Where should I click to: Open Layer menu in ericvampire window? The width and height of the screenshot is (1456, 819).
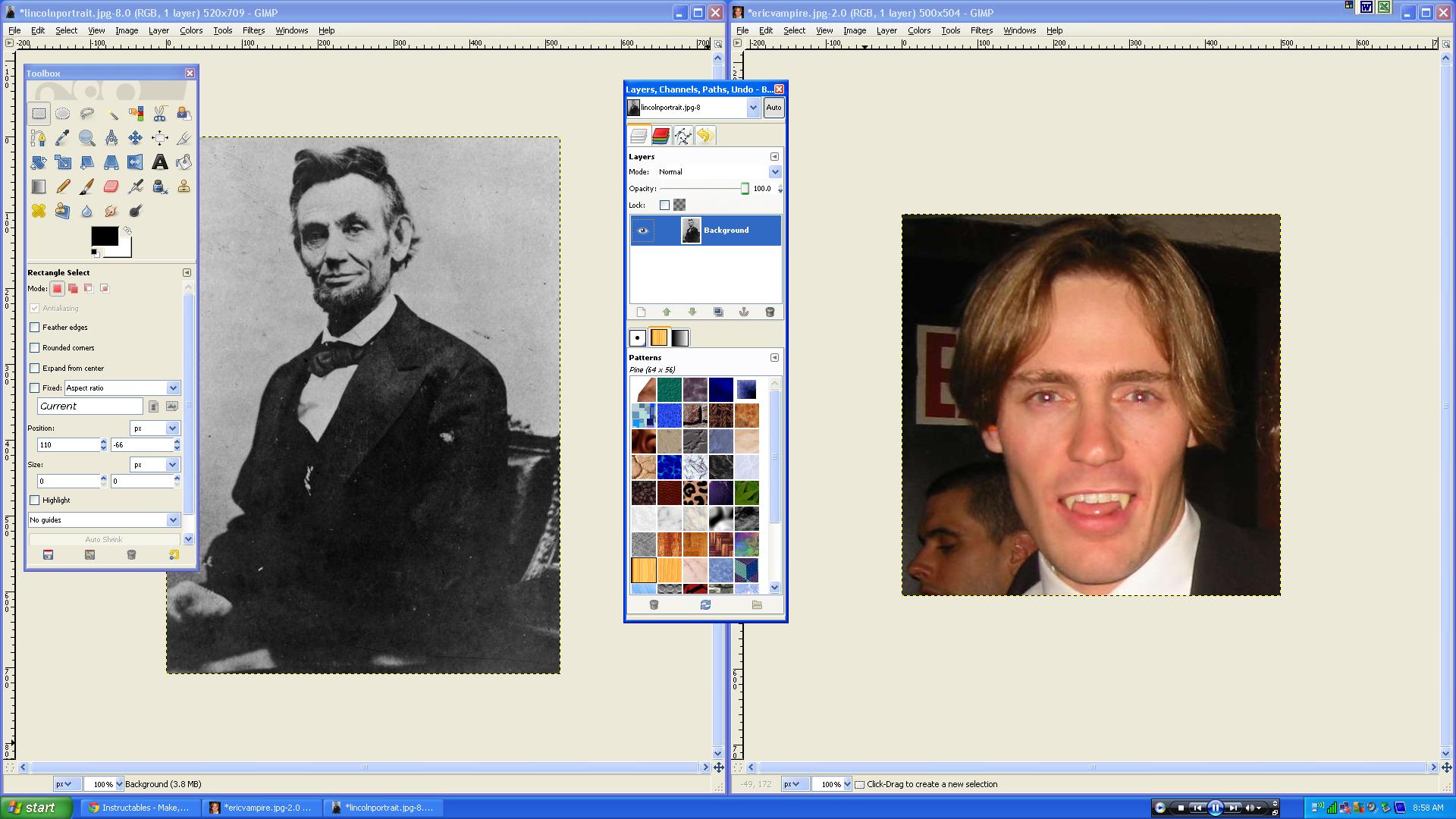tap(886, 30)
